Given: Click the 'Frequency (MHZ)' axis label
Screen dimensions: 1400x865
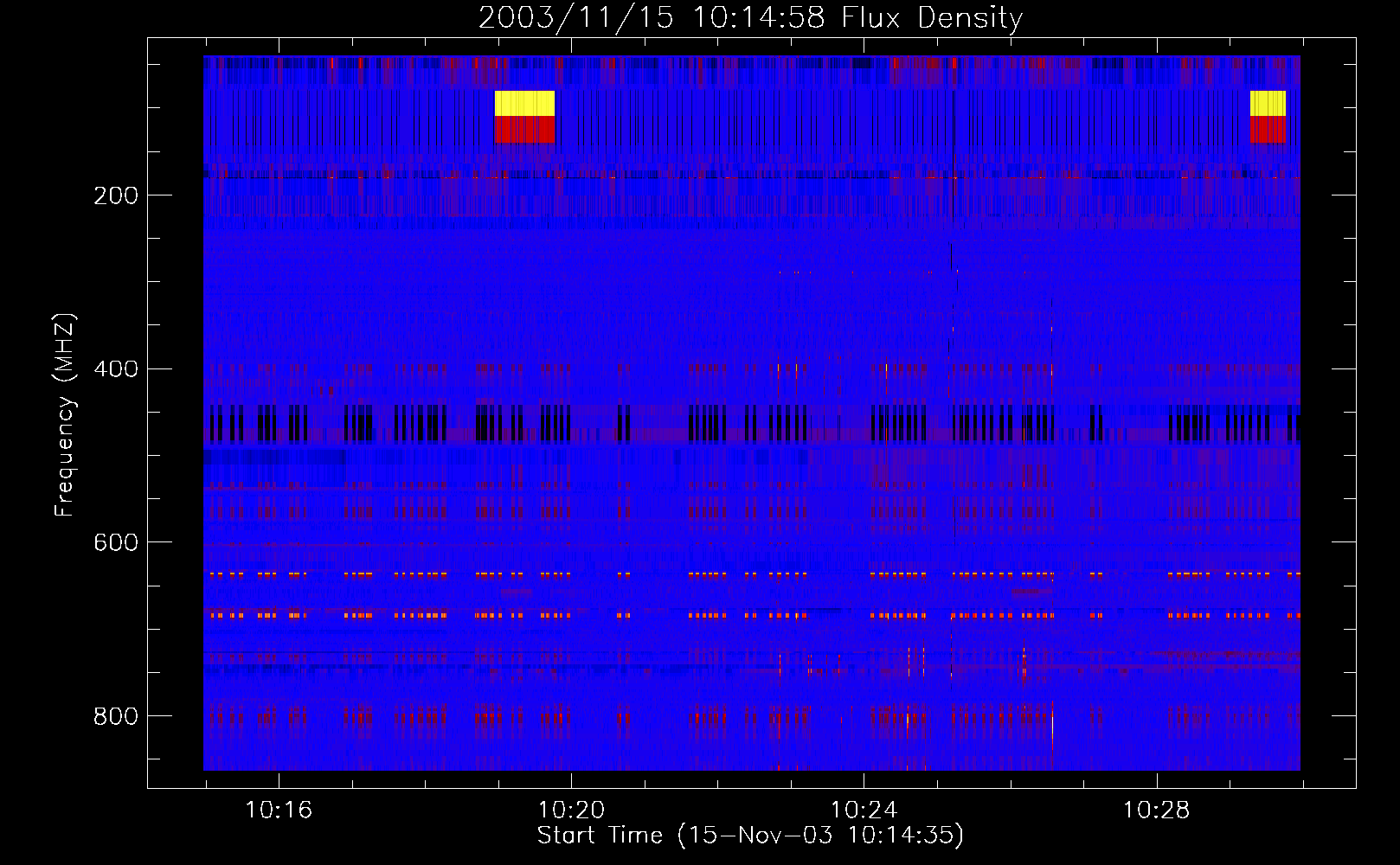Looking at the screenshot, I should click(x=65, y=415).
